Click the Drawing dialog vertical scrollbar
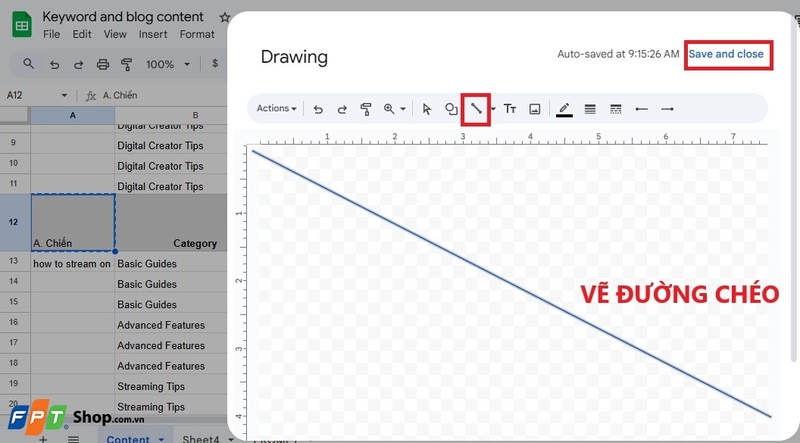Viewport: 800px width, 443px height. coord(792,191)
